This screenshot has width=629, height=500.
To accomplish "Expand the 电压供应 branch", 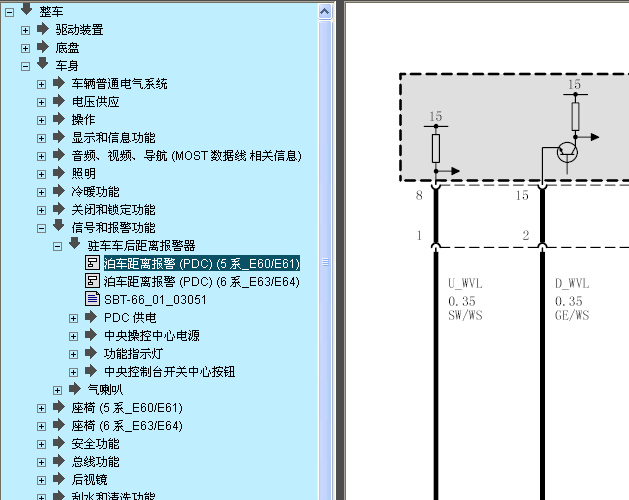I will (x=41, y=103).
